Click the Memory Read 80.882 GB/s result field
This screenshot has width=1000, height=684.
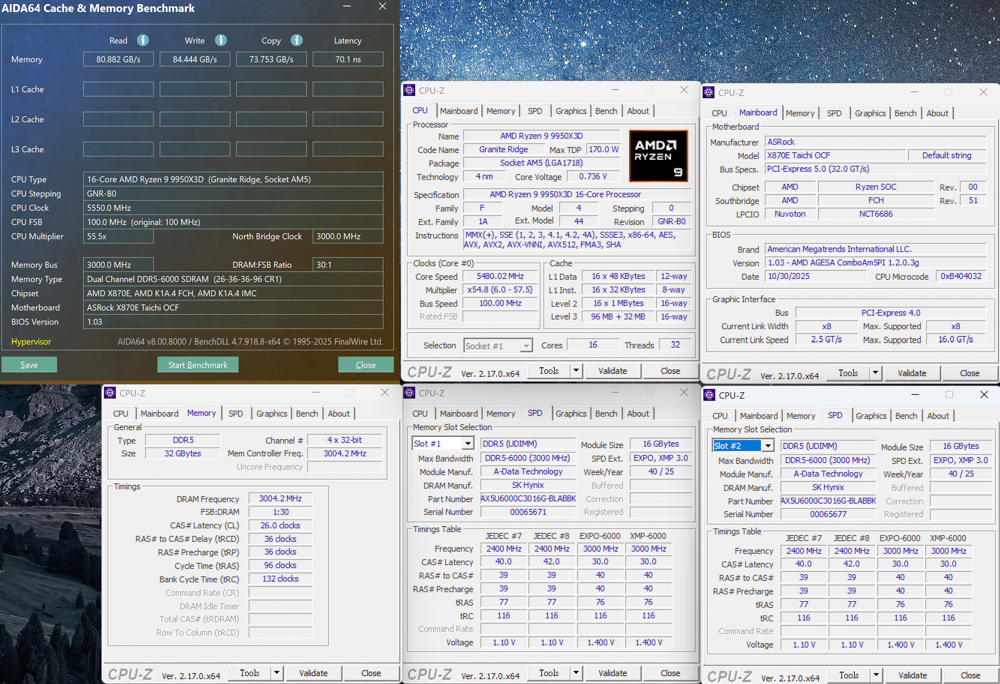[x=118, y=60]
